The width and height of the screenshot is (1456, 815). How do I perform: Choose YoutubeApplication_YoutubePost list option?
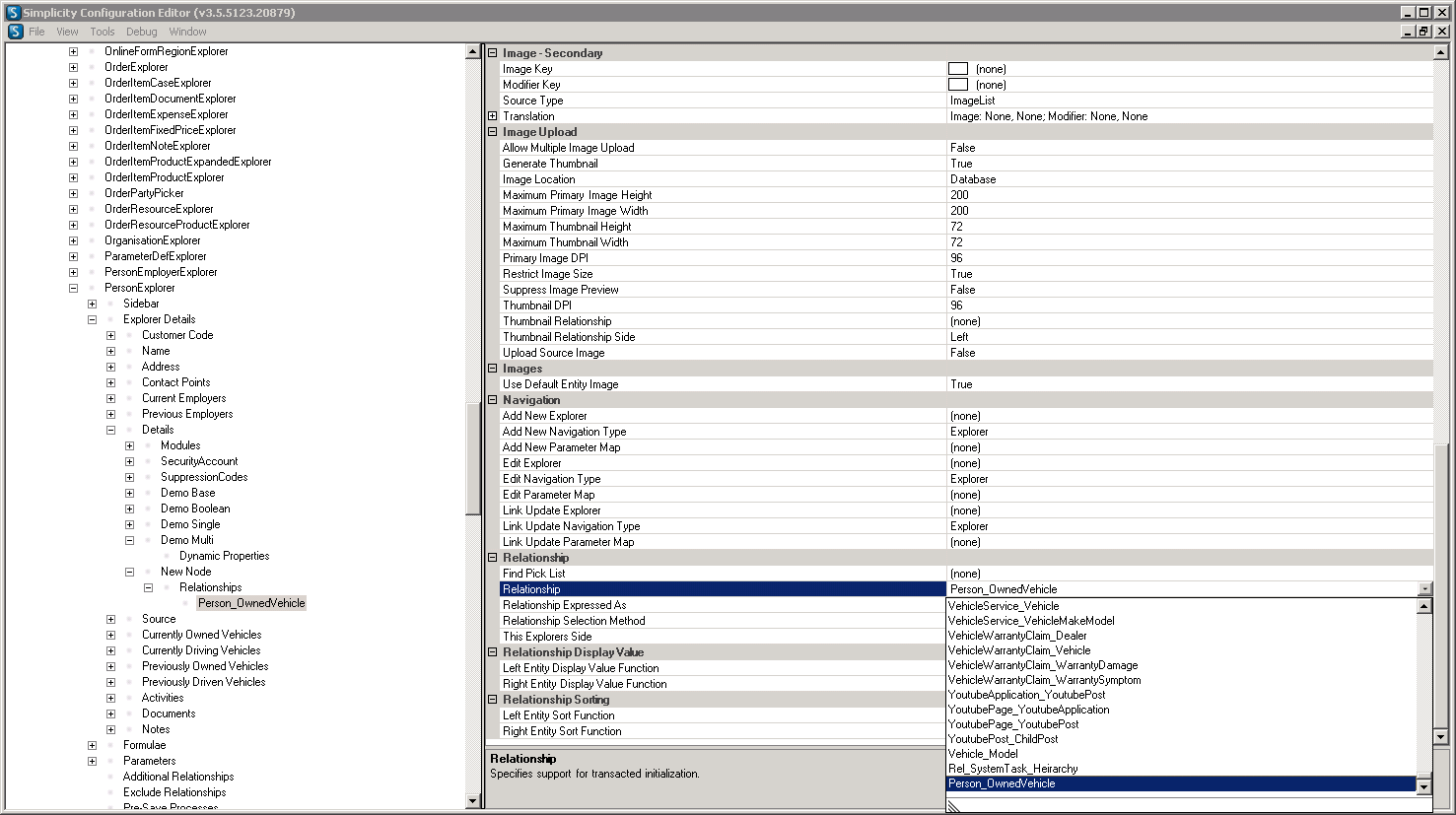[x=1181, y=695]
